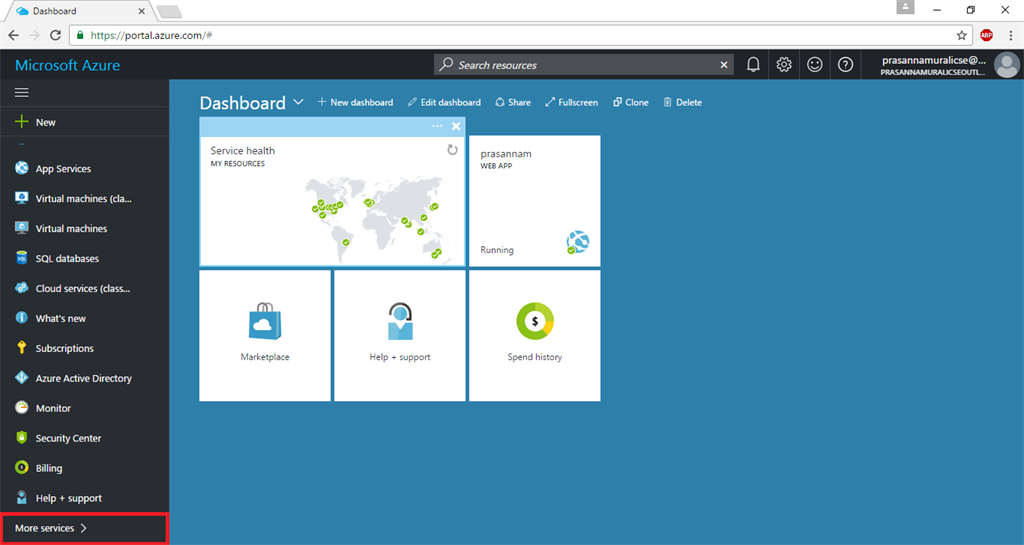
Task: Open Service health tile ellipsis menu
Action: pyautogui.click(x=437, y=126)
